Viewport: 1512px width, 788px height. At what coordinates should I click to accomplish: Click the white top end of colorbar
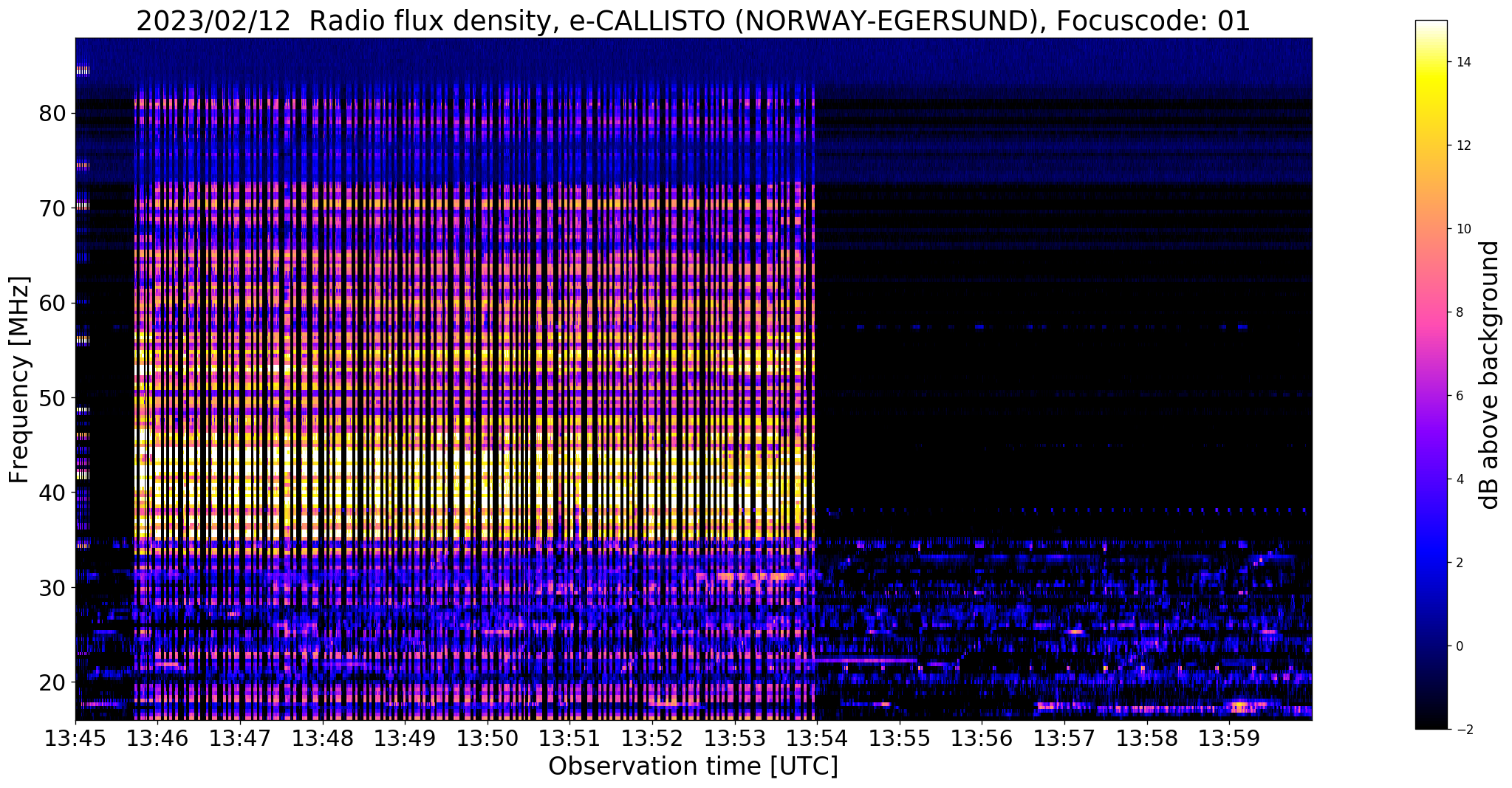(x=1431, y=26)
